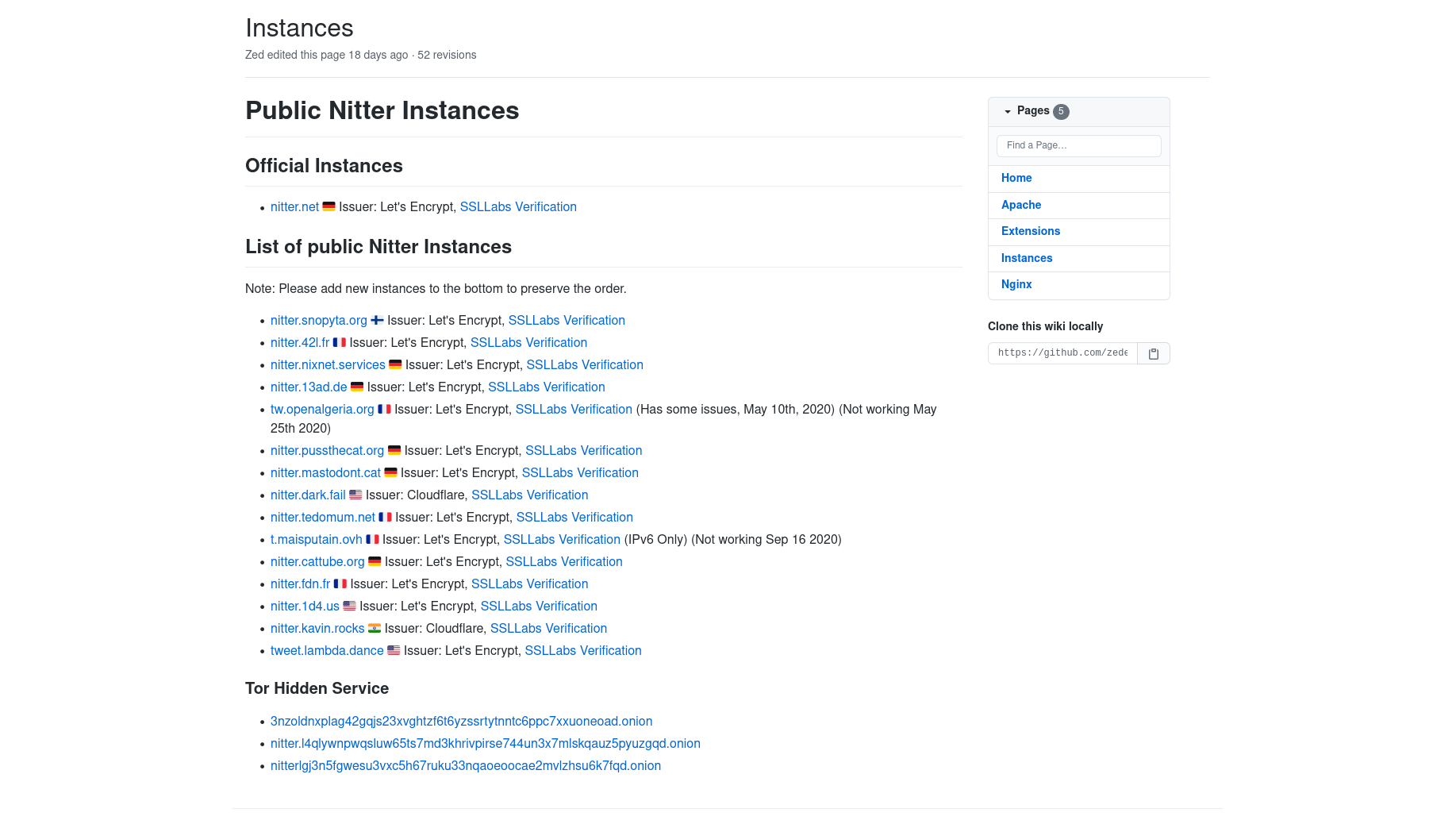Open the Home wiki page

tap(1016, 178)
